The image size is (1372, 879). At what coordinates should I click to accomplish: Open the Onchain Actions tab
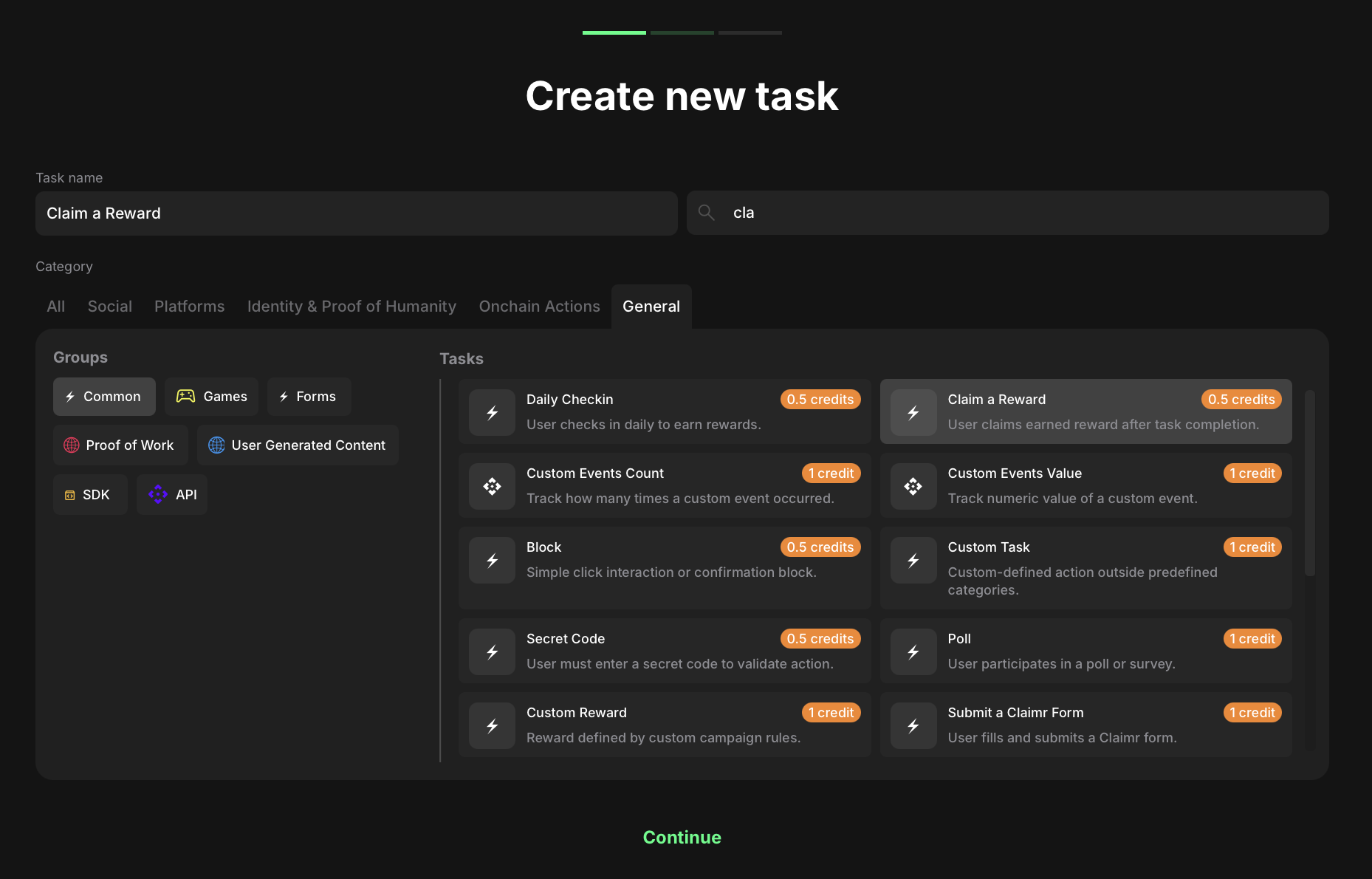point(539,307)
